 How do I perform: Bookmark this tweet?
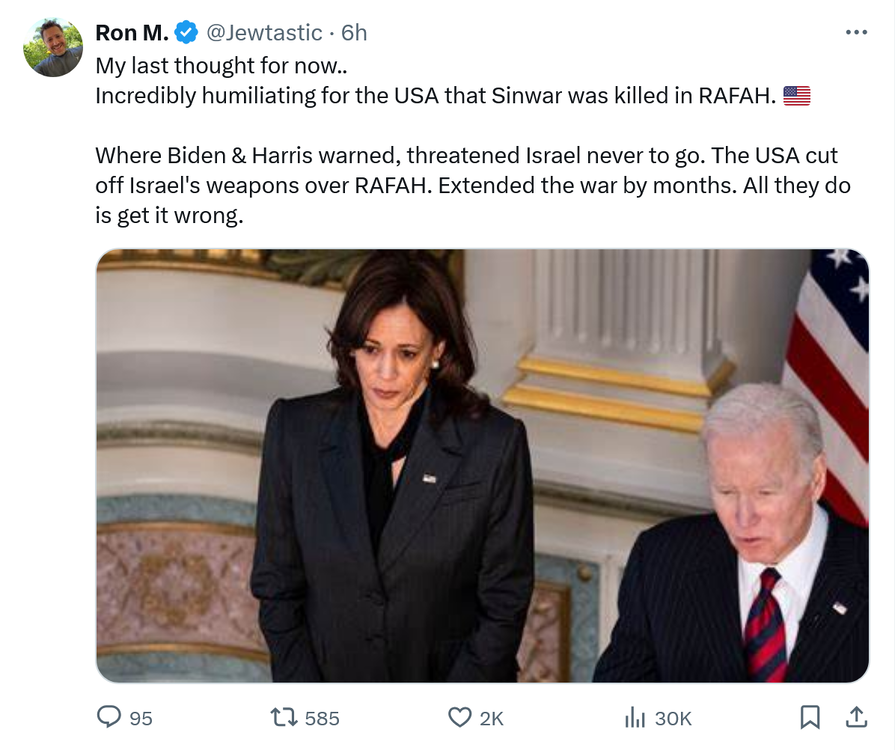coord(810,717)
